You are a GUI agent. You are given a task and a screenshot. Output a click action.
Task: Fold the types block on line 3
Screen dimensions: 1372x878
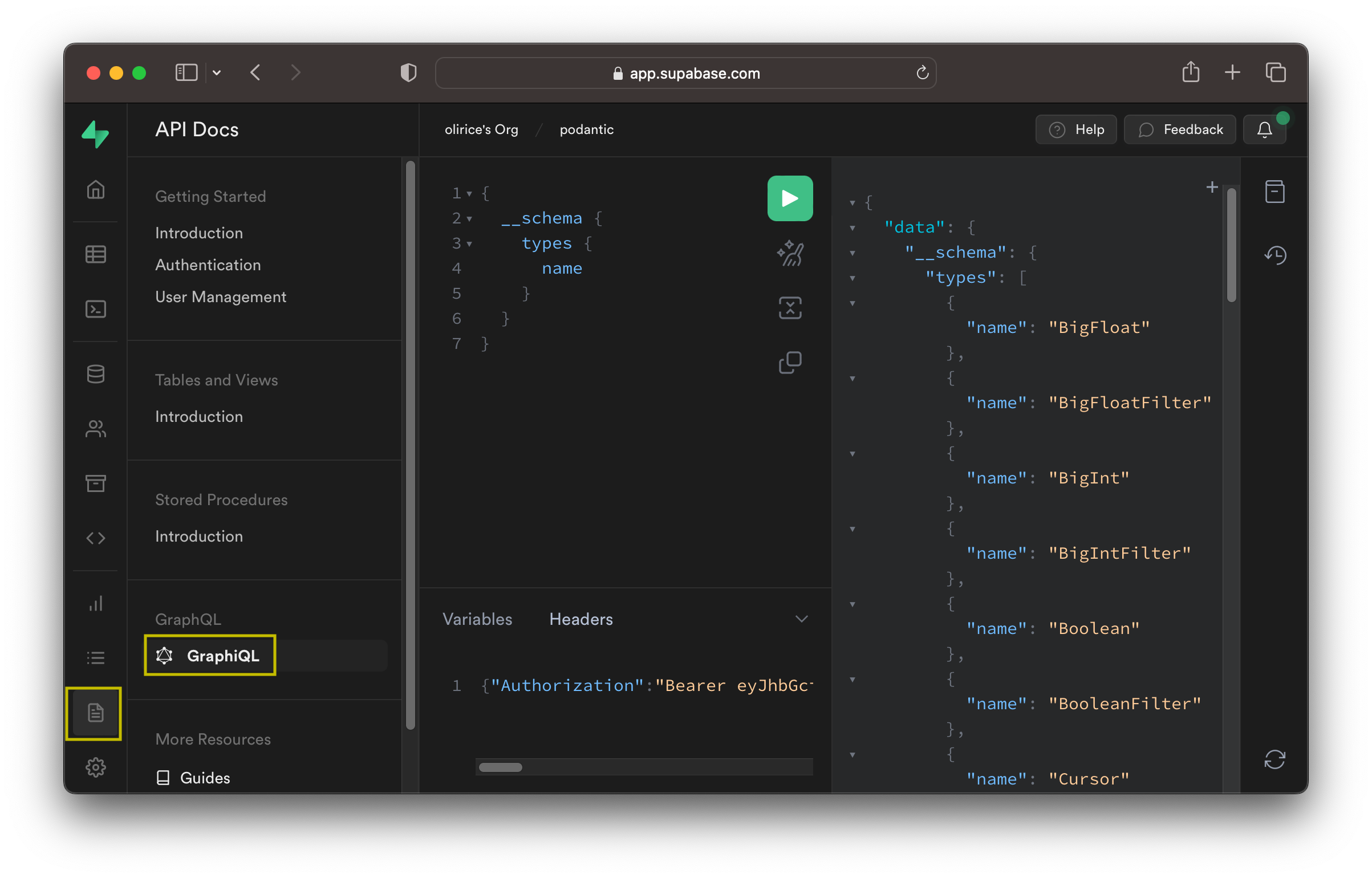[x=469, y=244]
